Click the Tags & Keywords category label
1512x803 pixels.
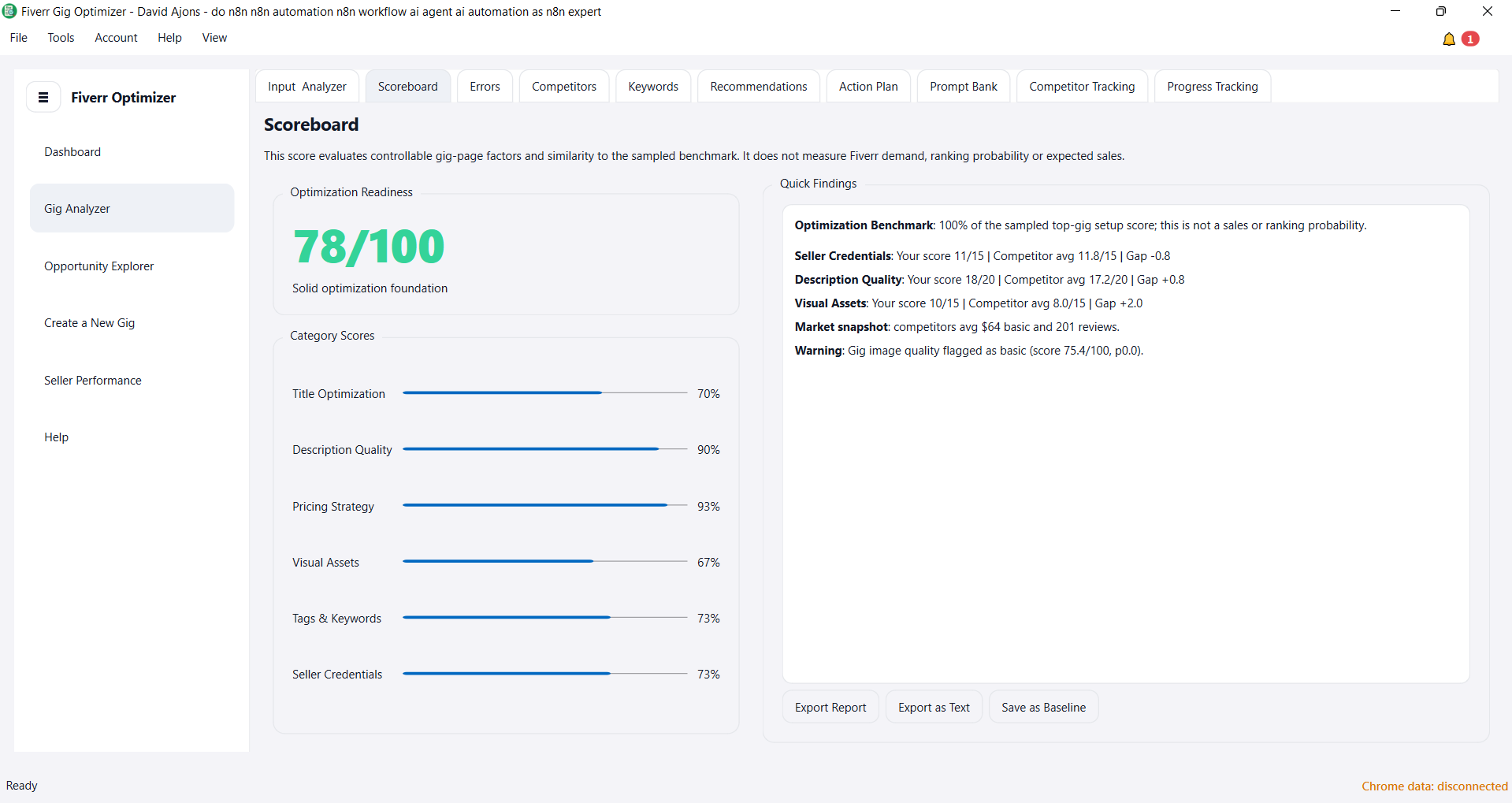(336, 619)
